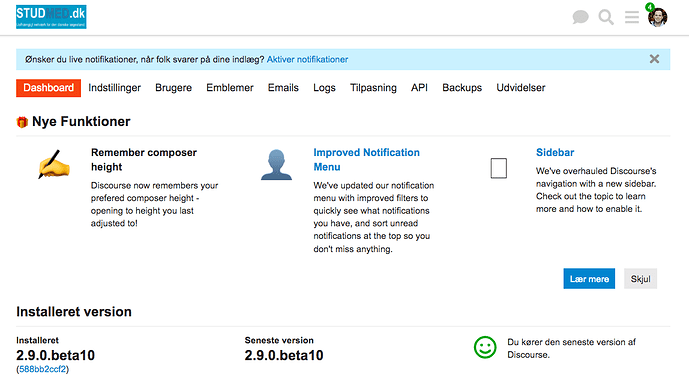689x392 pixels.
Task: Open the Brugere tab
Action: [174, 88]
